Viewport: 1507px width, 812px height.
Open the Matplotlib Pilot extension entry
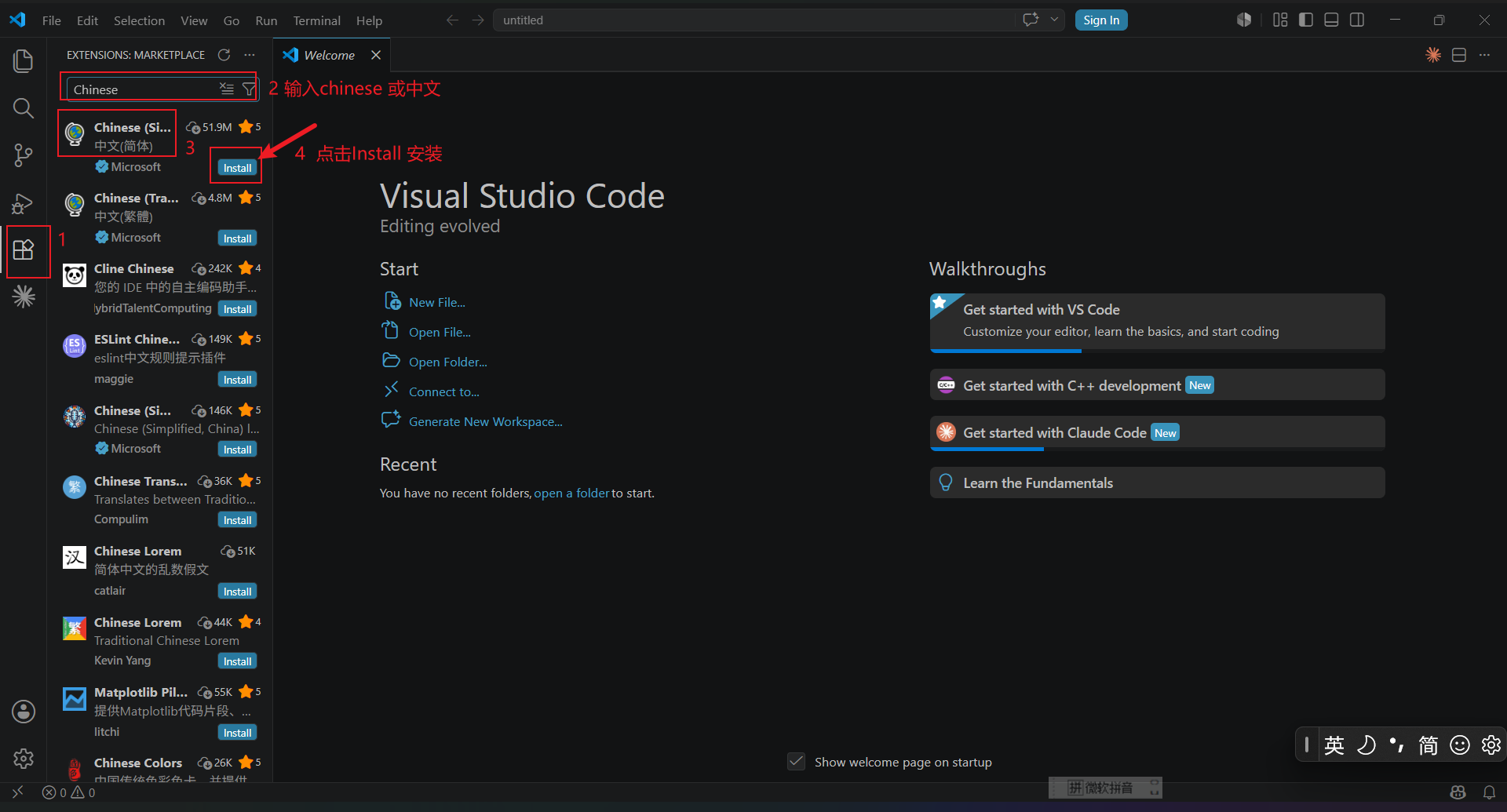[160, 712]
